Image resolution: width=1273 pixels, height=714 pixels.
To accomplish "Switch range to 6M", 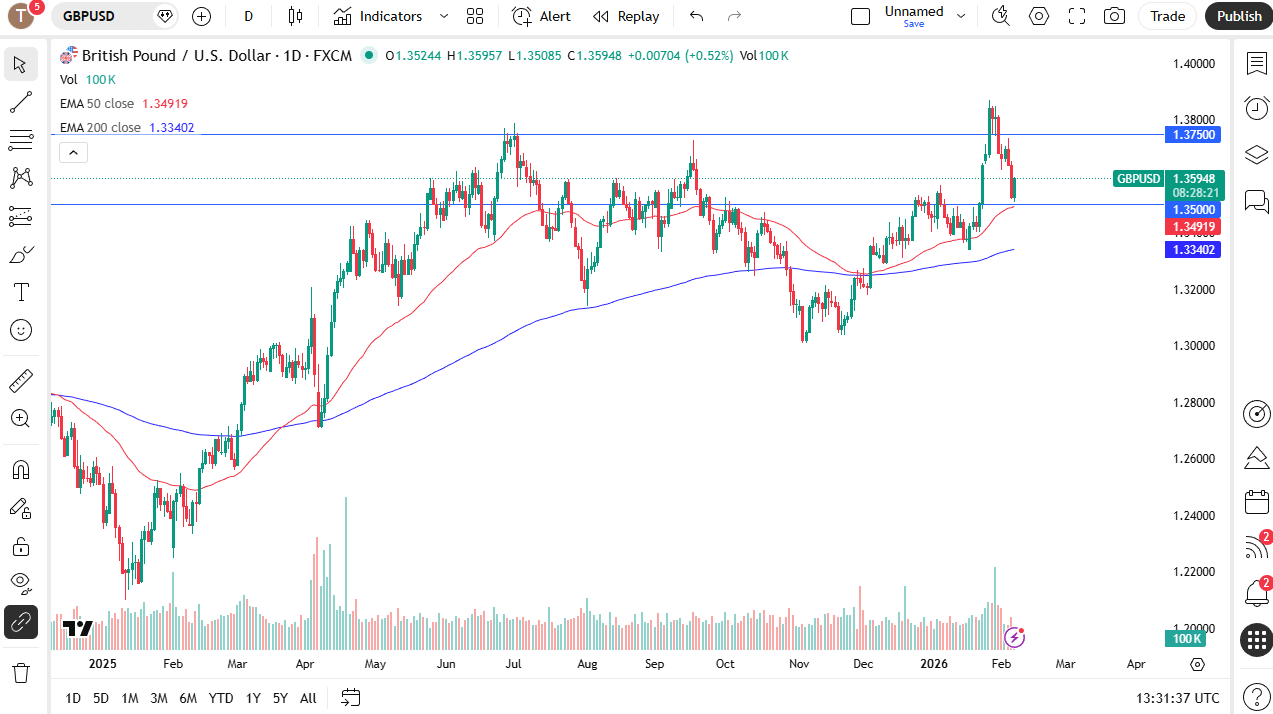I will [188, 698].
